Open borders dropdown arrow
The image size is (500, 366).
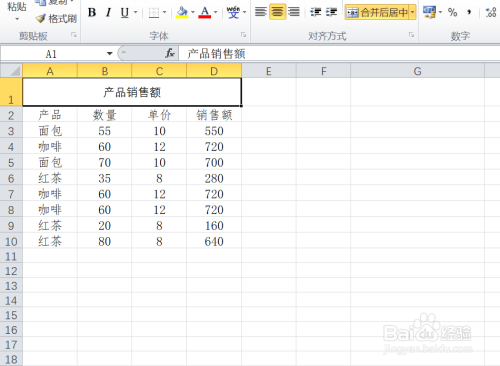[x=165, y=13]
